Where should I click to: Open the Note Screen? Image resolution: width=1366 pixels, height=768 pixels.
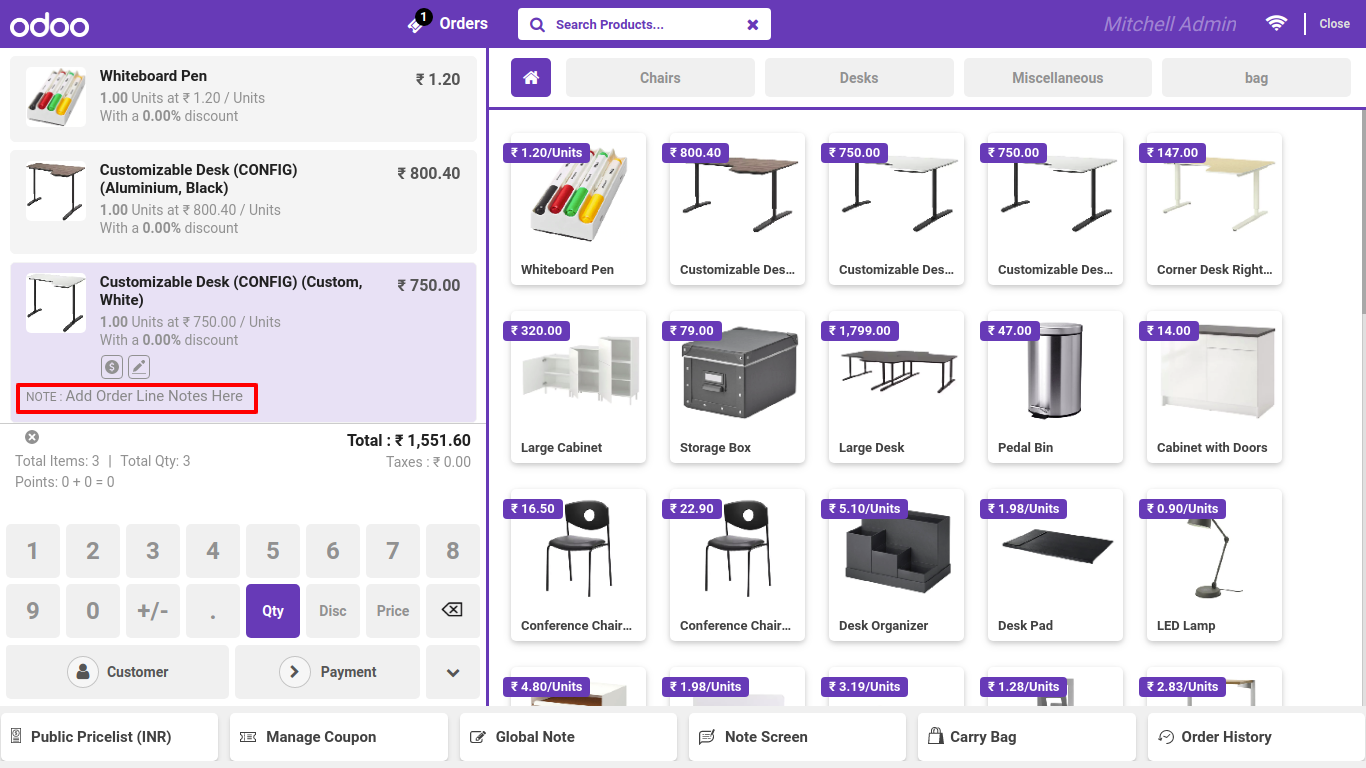point(797,737)
